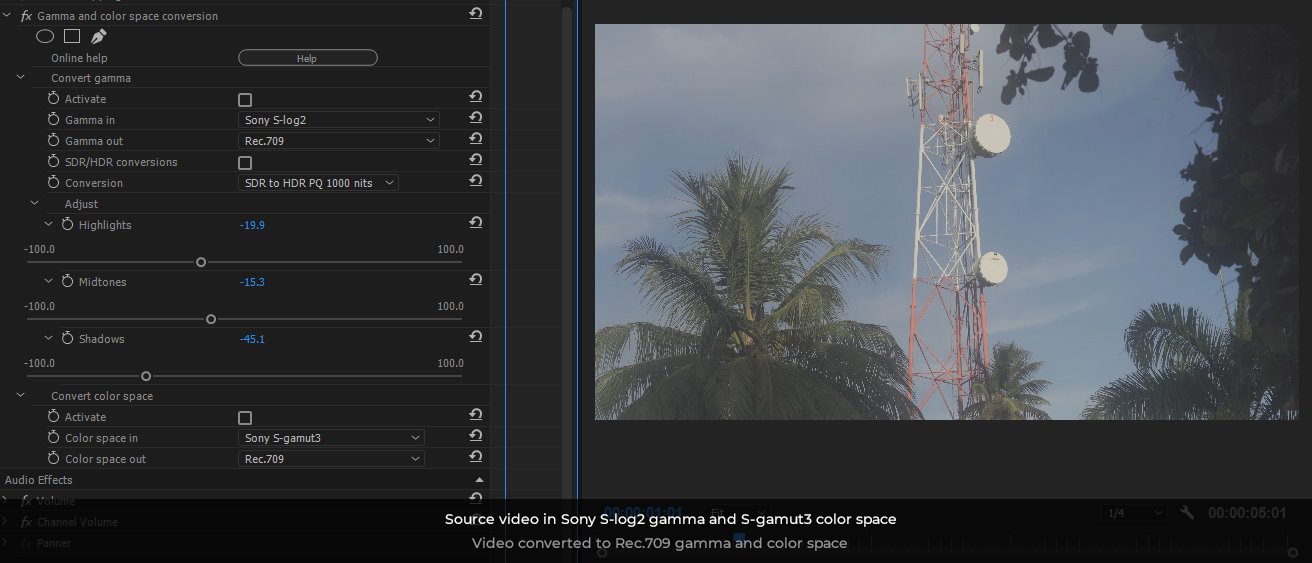Select the ellipse mask tool
1312x563 pixels.
45,36
